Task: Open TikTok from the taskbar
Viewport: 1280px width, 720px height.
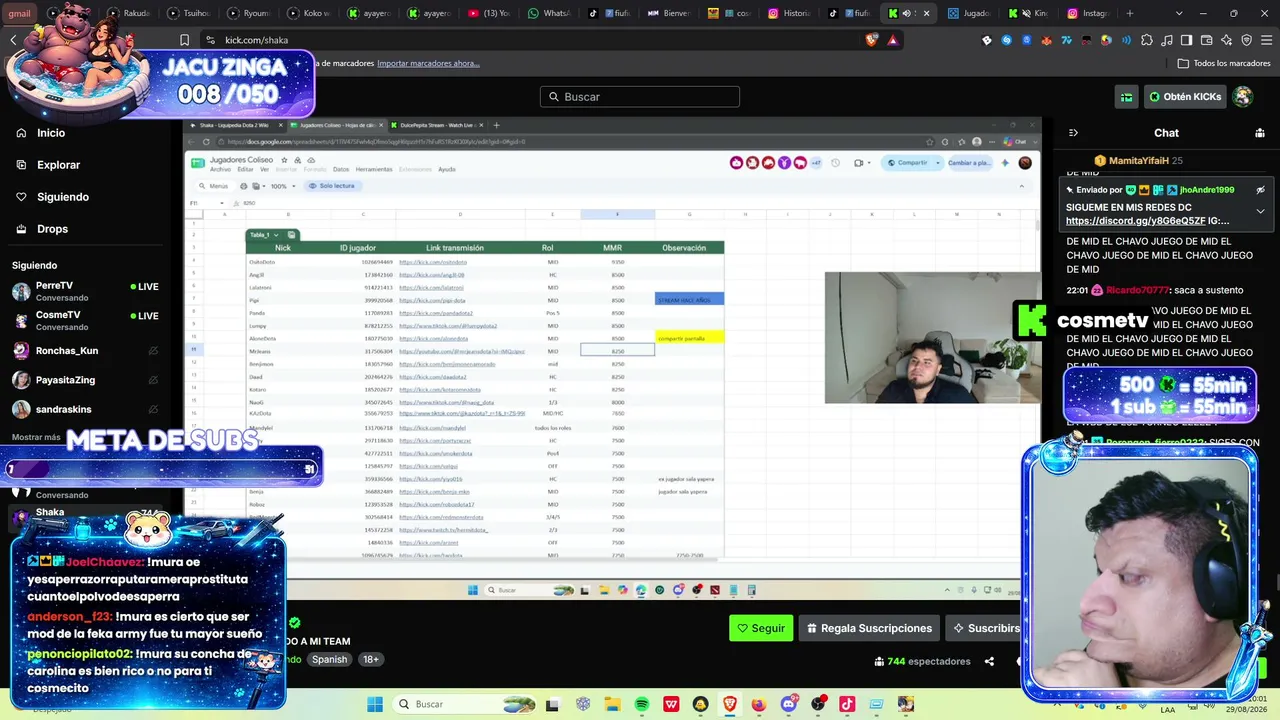Action: (847, 704)
